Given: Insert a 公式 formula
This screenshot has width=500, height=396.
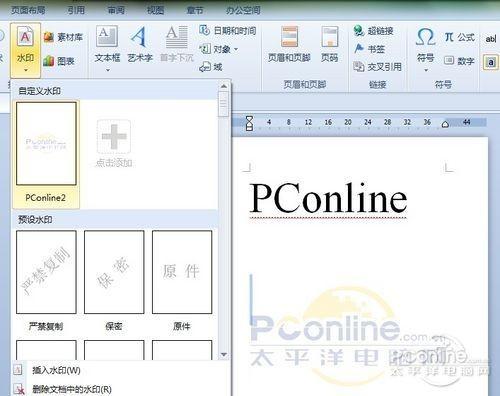Looking at the screenshot, I should coord(460,37).
